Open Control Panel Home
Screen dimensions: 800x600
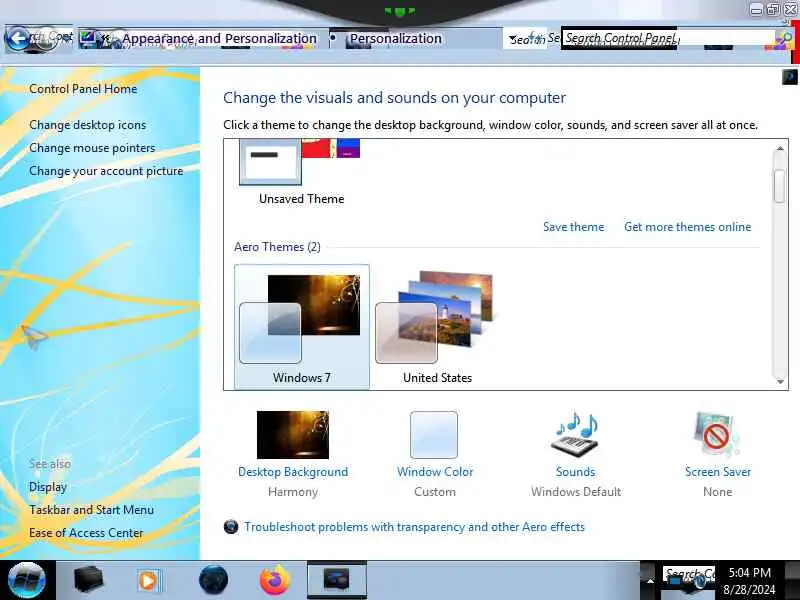click(x=83, y=89)
